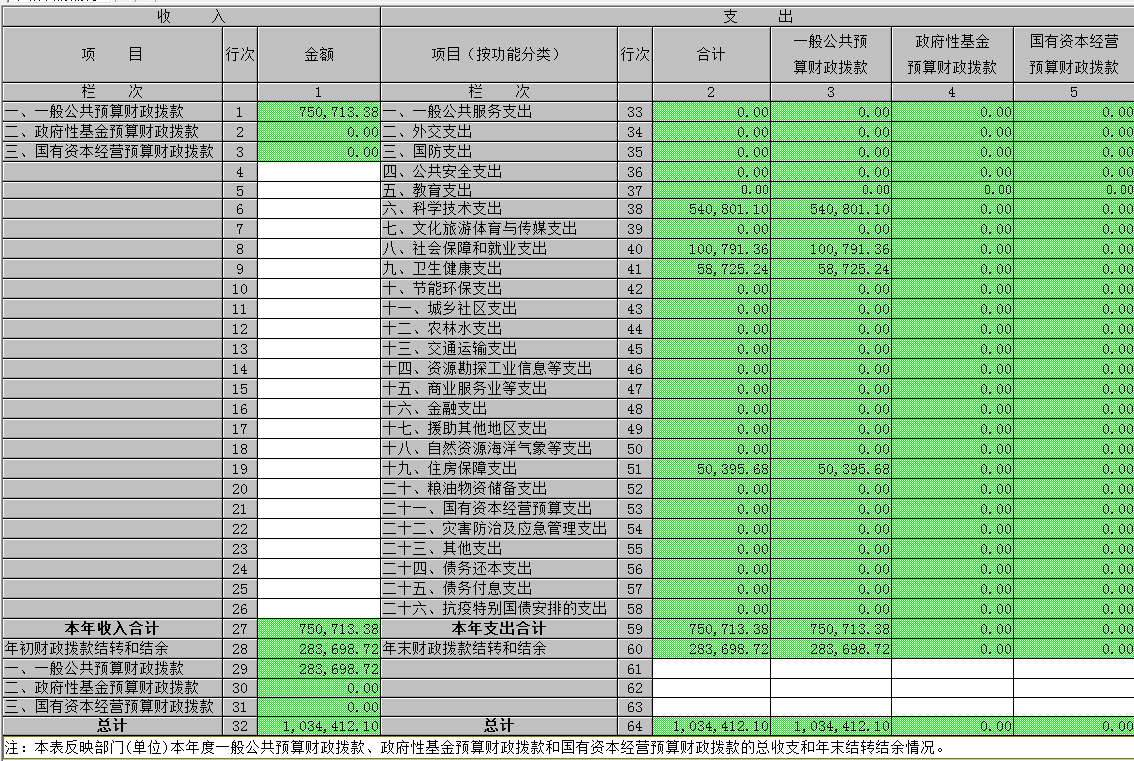Select the 国有资本经营预算财政拨款 amount cell in row 31

tap(318, 706)
